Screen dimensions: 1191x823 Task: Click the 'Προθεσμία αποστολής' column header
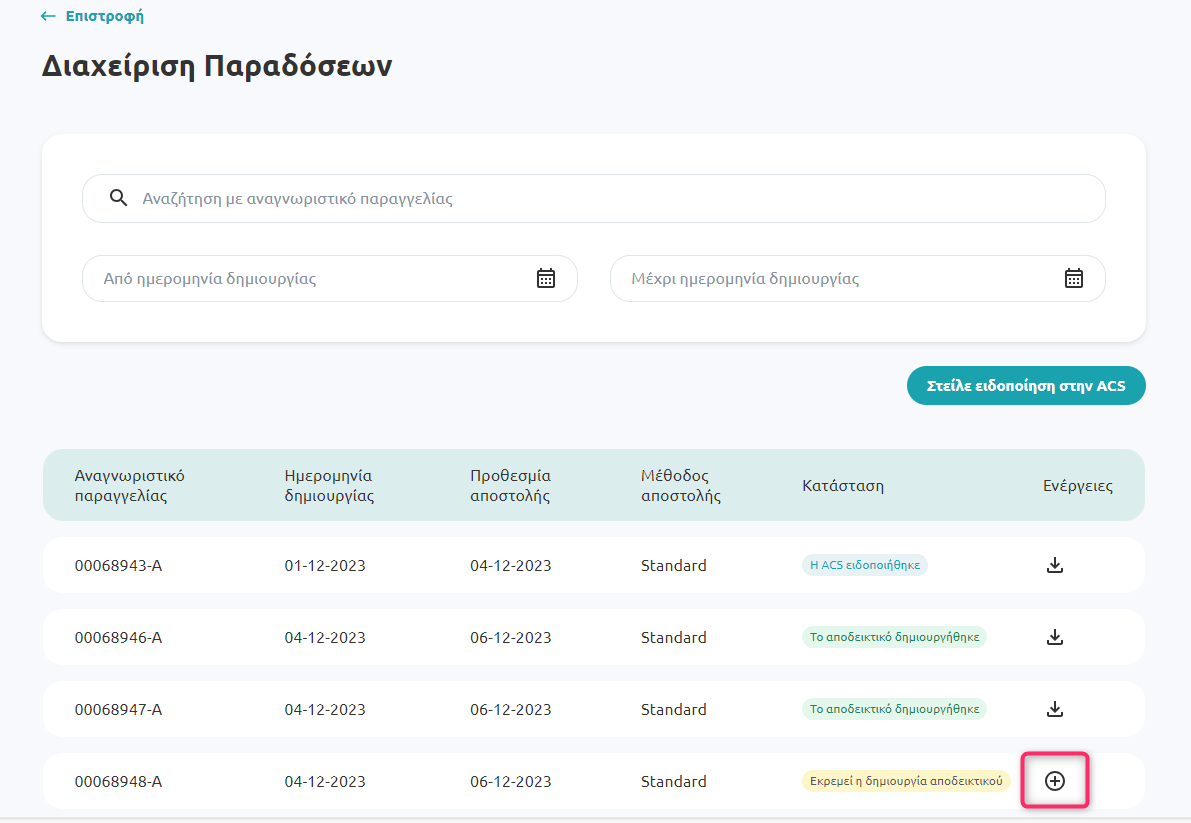click(x=510, y=485)
